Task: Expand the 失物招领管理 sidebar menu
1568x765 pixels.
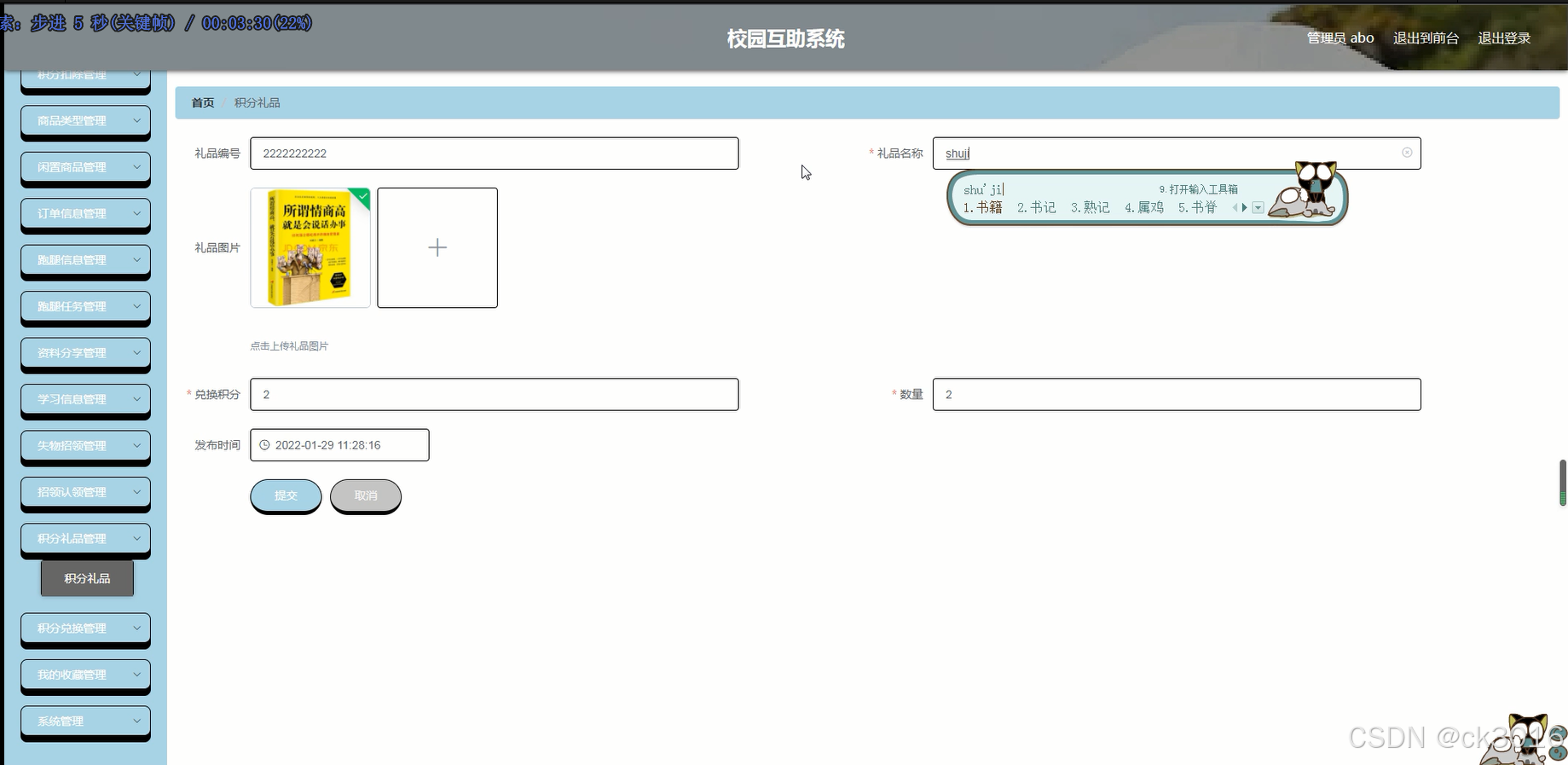Action: 85,446
